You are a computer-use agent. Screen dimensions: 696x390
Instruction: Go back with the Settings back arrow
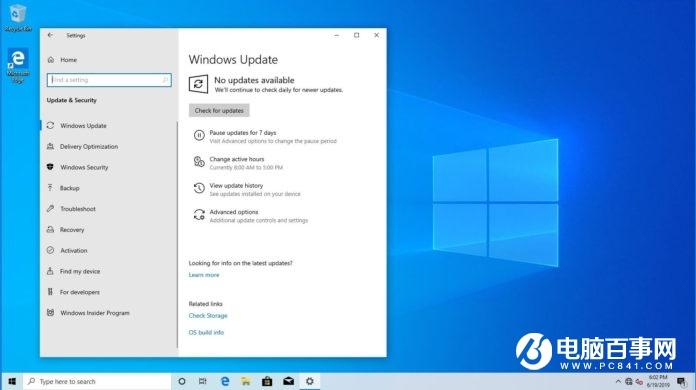click(50, 35)
